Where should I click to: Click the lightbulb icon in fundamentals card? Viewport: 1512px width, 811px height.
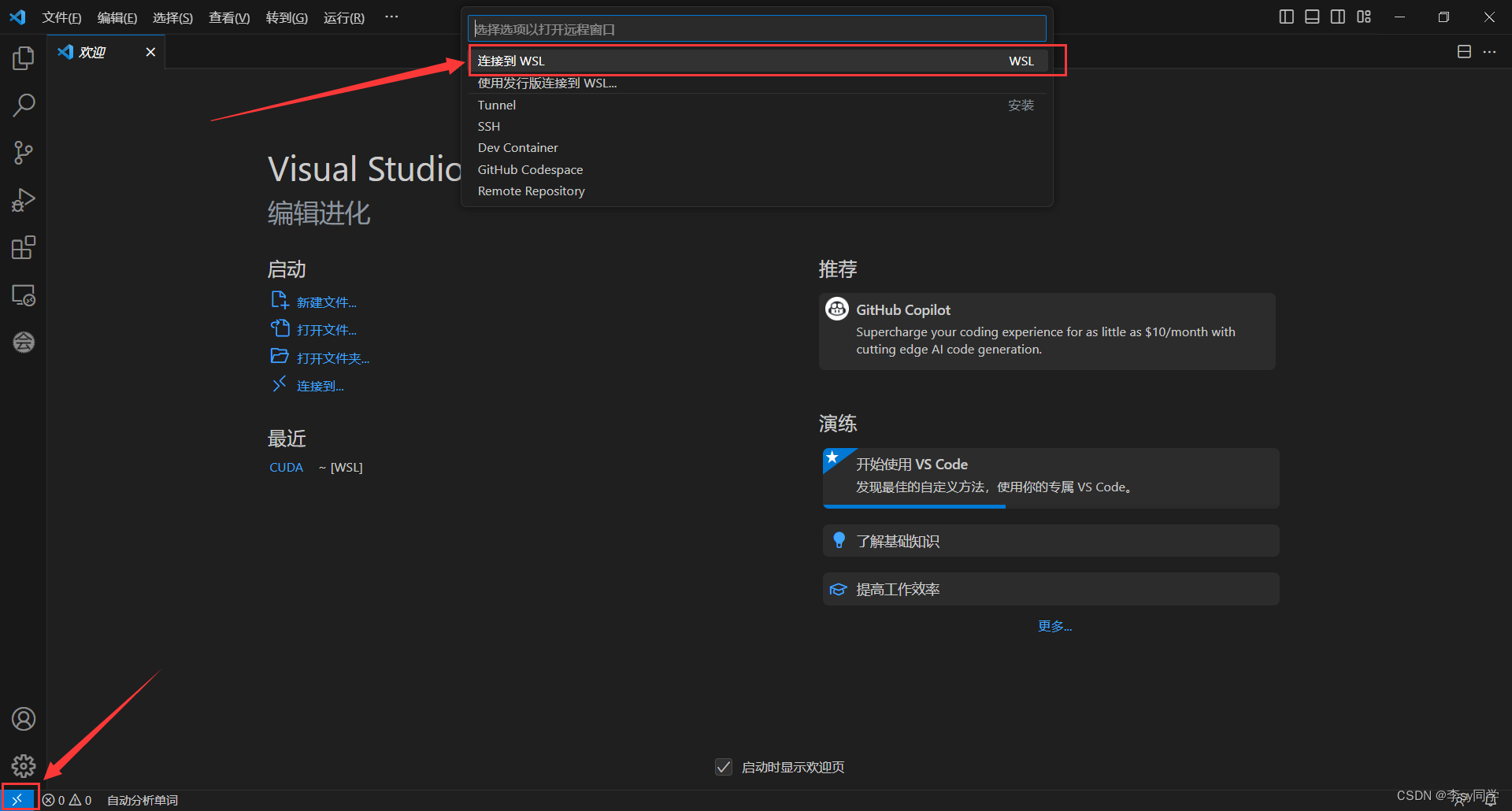tap(839, 540)
